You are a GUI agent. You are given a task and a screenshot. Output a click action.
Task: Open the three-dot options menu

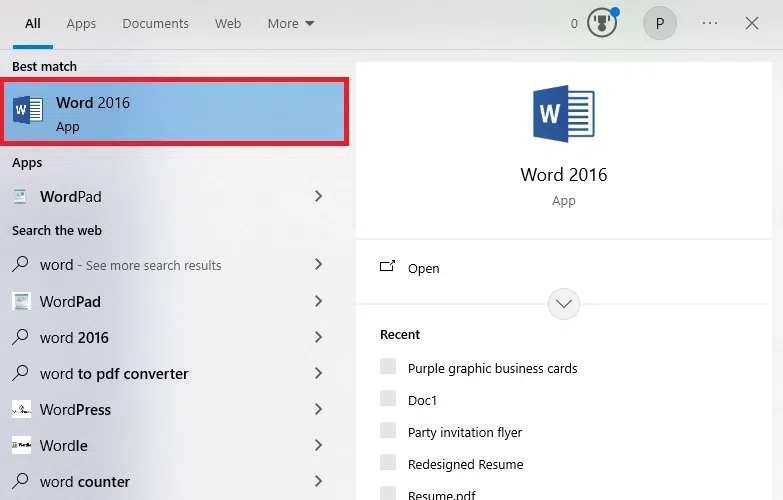click(710, 23)
